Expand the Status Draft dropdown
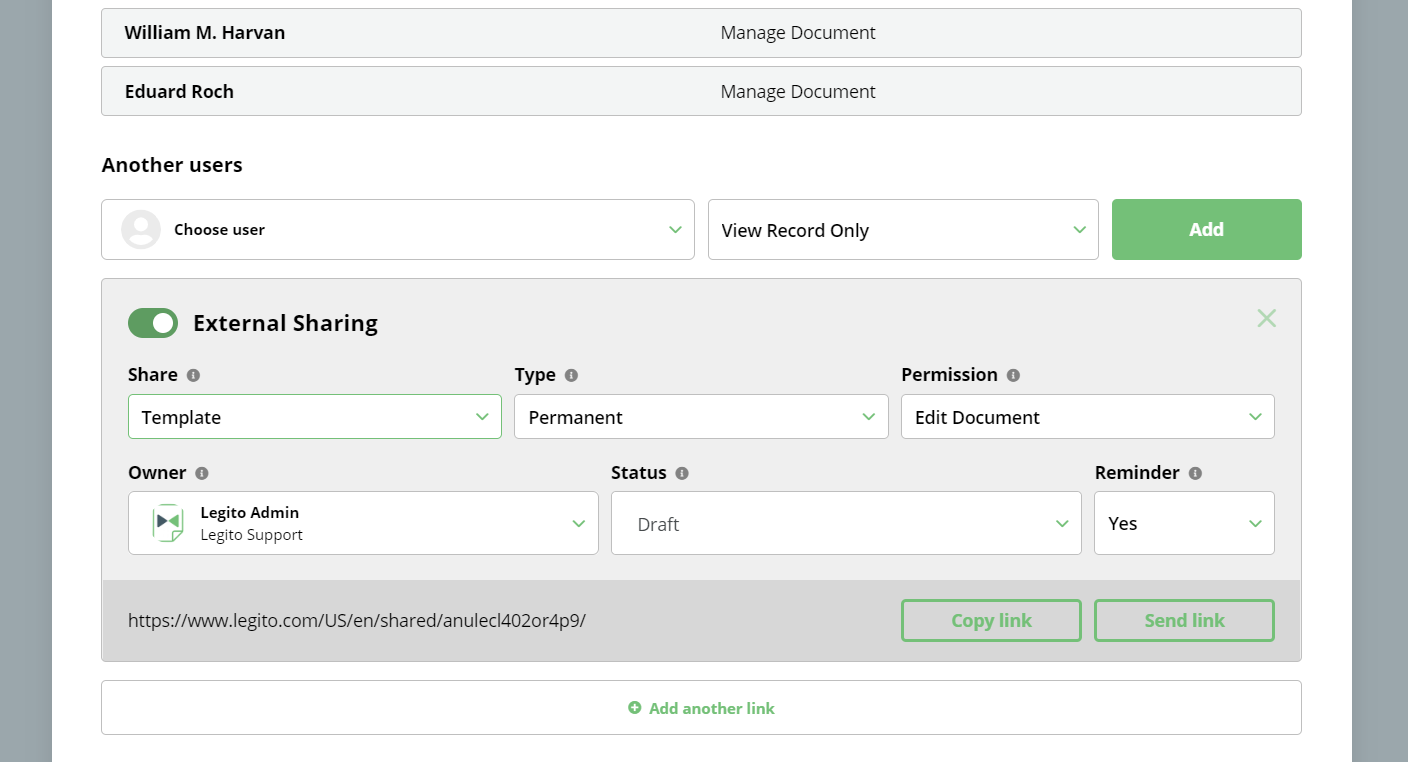This screenshot has width=1408, height=762. tap(846, 523)
